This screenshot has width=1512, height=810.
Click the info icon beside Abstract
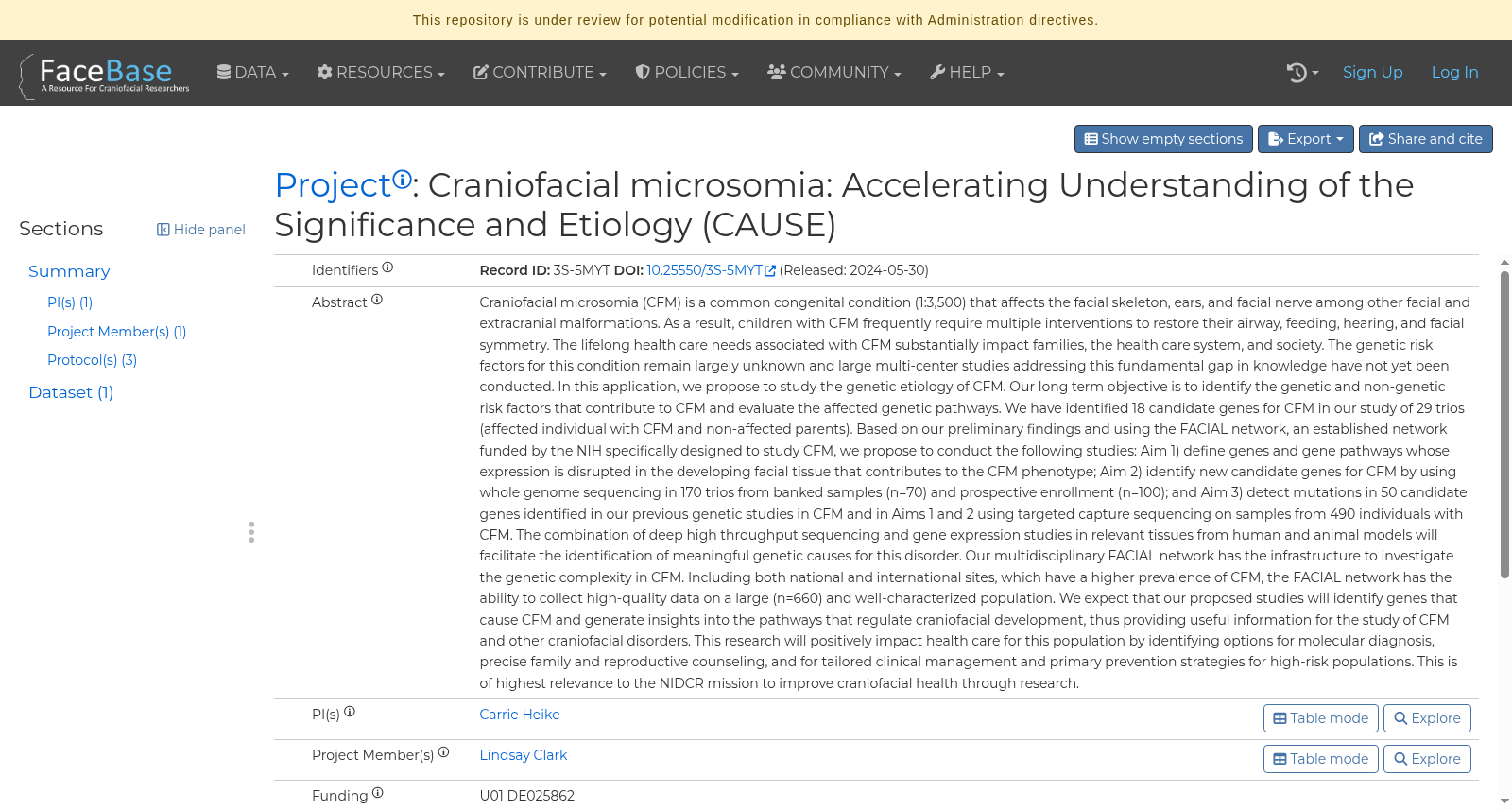click(377, 300)
